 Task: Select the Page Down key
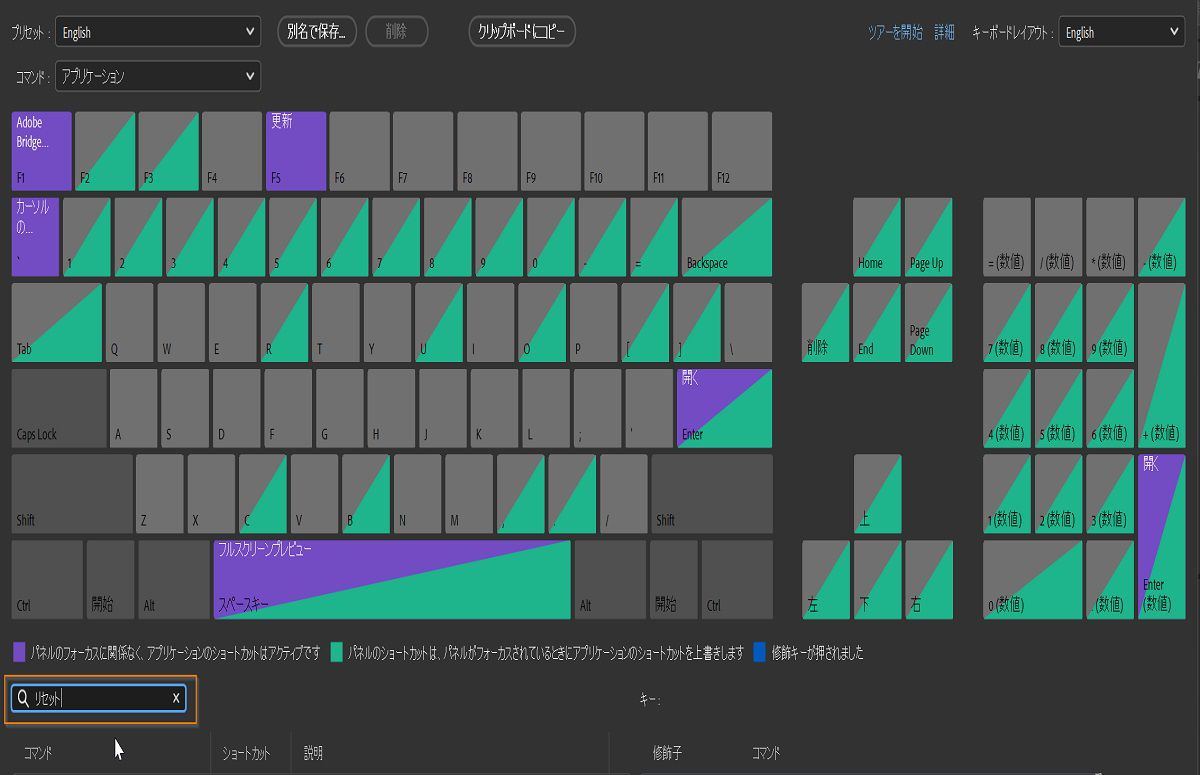point(929,322)
